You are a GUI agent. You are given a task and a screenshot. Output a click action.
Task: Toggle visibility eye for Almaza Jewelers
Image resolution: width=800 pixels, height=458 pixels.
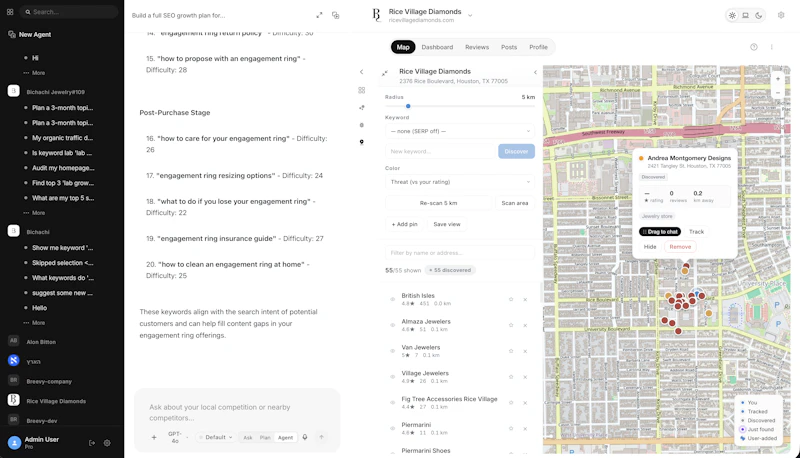coord(392,325)
